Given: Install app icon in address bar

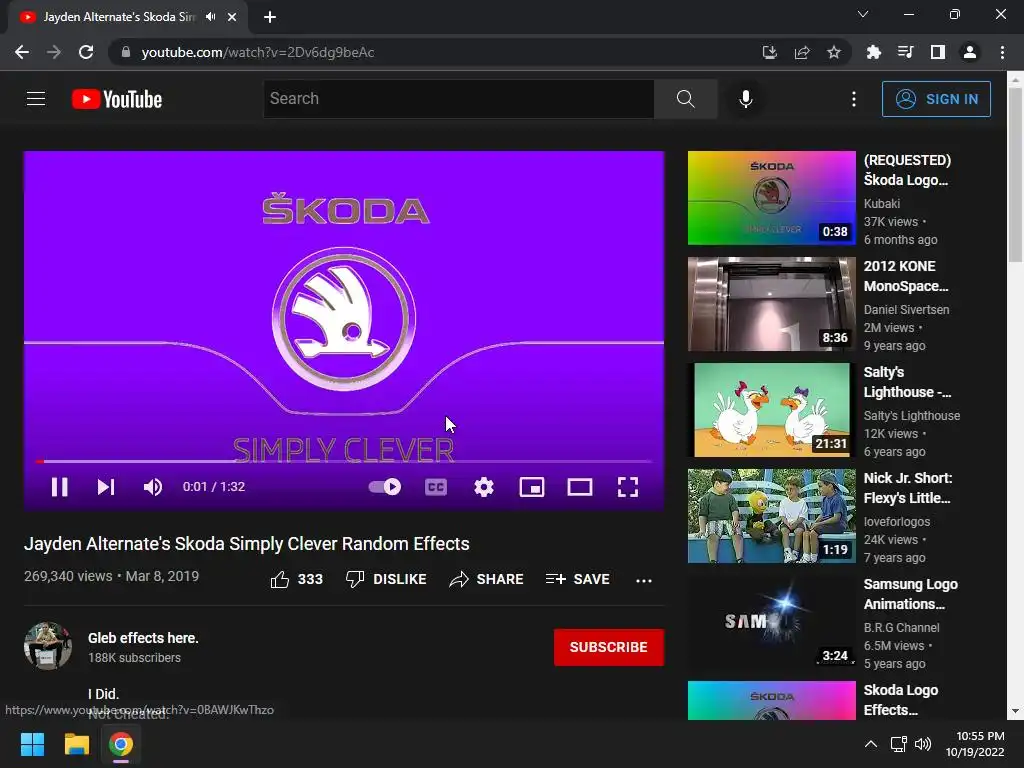Looking at the screenshot, I should click(769, 52).
